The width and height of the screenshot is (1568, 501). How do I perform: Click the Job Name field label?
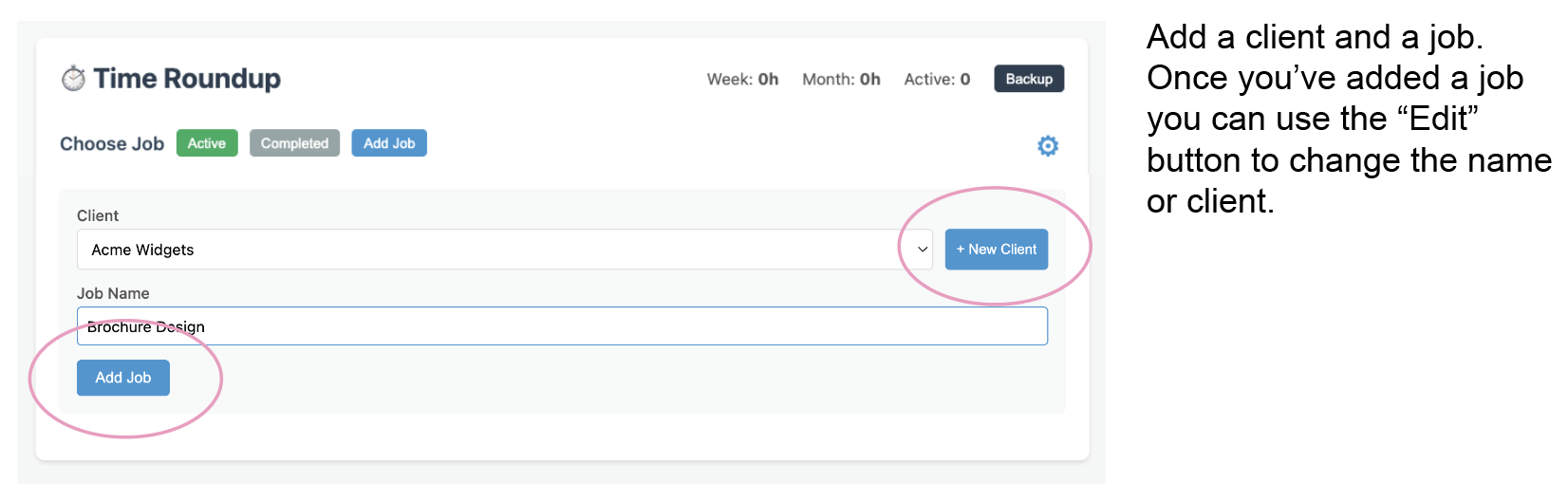(x=113, y=293)
